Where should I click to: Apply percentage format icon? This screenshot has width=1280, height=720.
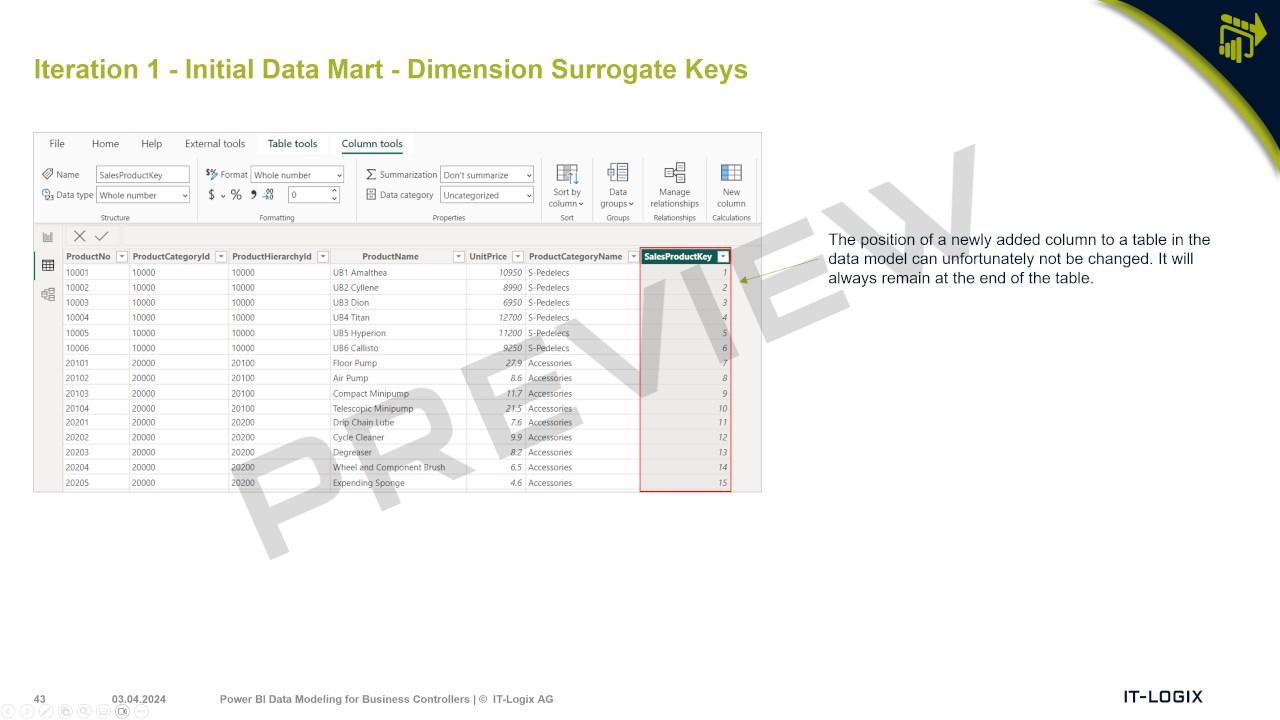tap(236, 195)
